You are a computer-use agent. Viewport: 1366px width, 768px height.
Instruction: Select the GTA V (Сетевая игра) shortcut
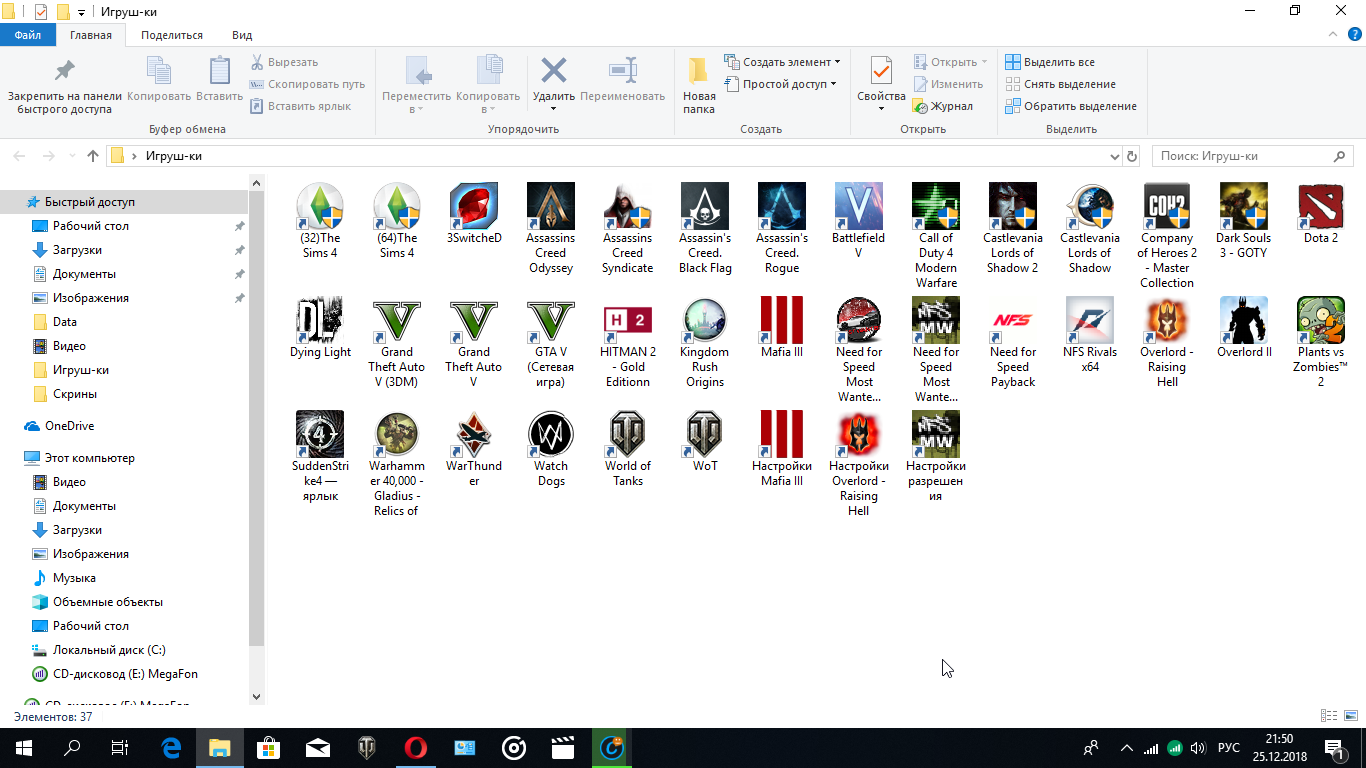pyautogui.click(x=551, y=343)
